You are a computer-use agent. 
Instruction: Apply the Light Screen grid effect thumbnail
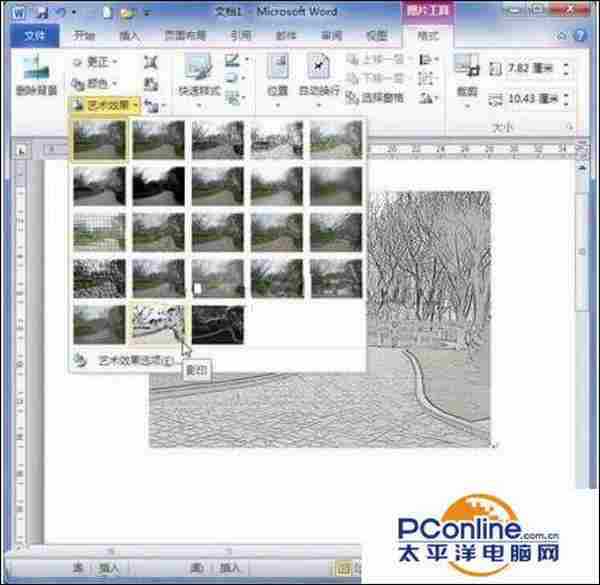pyautogui.click(x=99, y=232)
